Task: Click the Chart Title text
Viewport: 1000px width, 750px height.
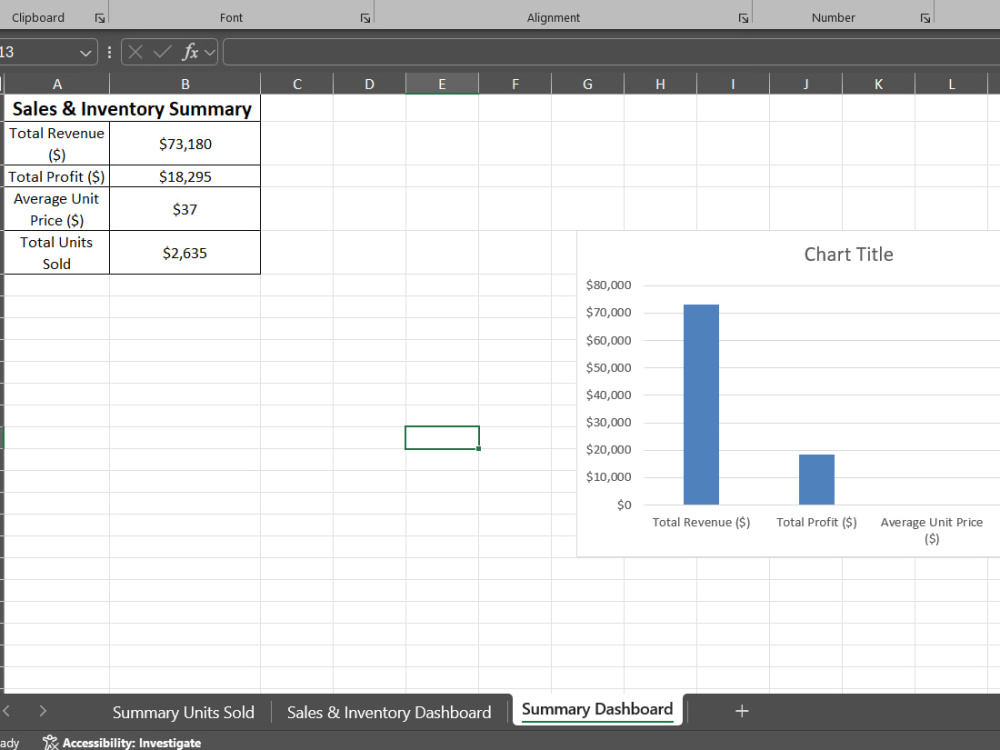Action: tap(848, 254)
